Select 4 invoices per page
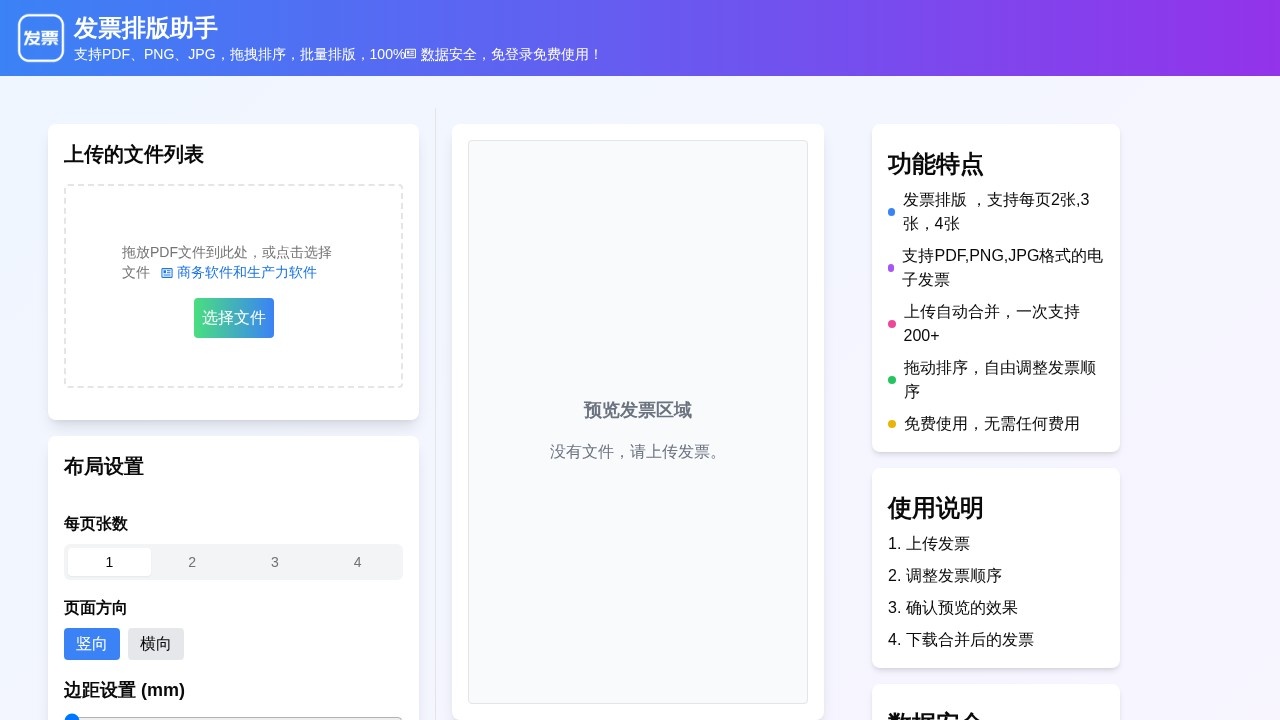The width and height of the screenshot is (1280, 720). coord(357,562)
